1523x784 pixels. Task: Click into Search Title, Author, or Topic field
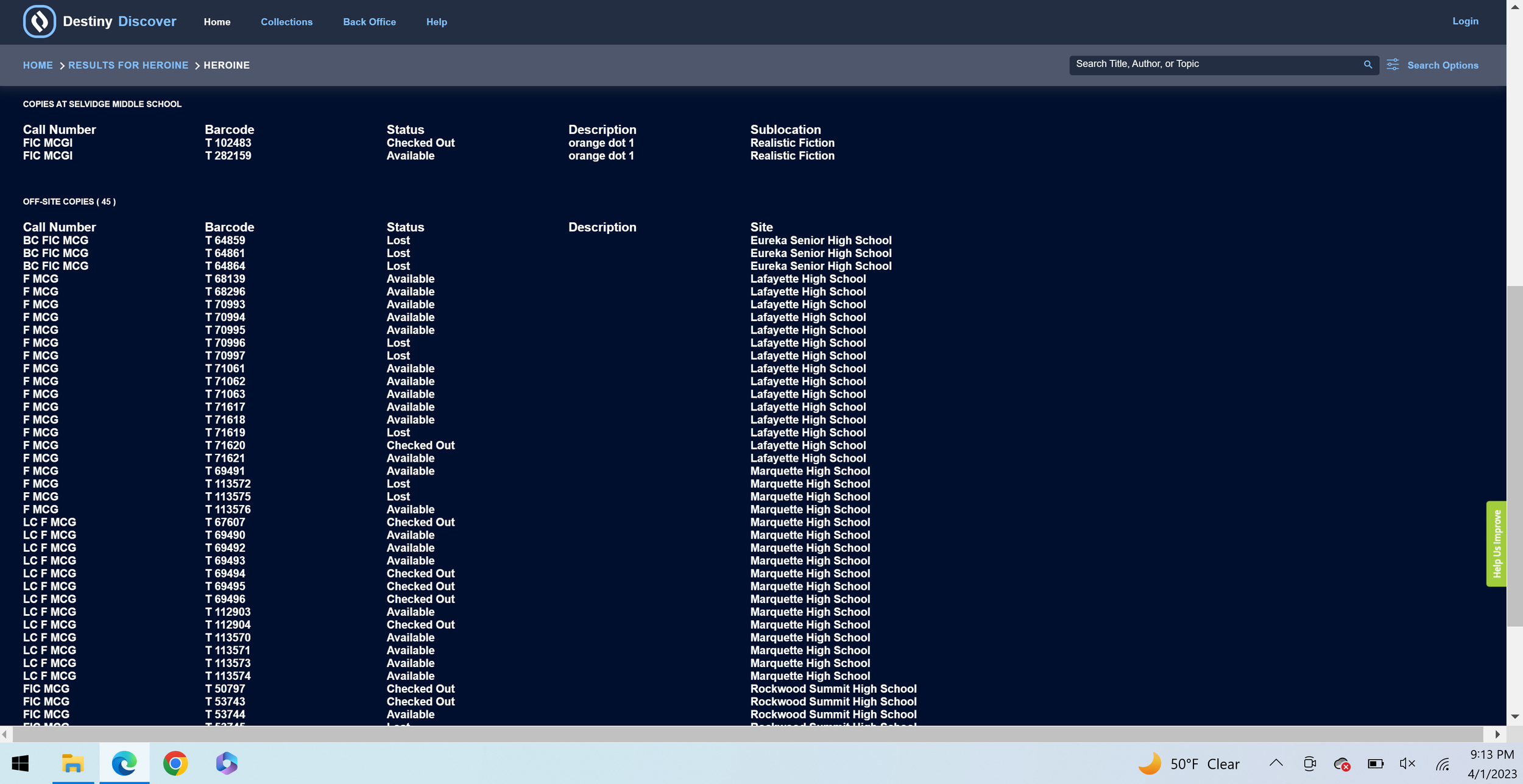(1212, 65)
